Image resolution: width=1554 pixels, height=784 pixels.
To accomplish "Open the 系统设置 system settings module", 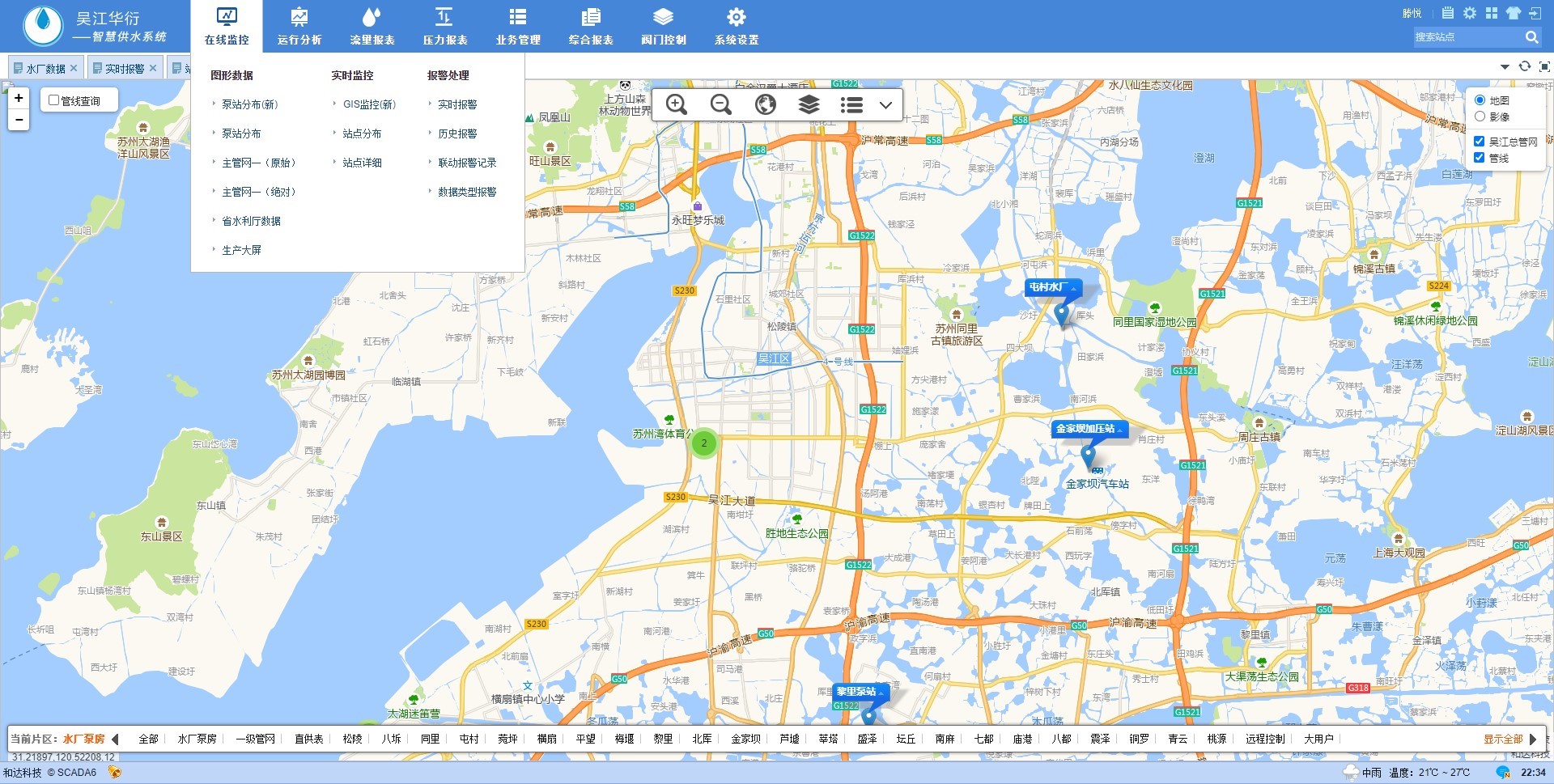I will point(737,26).
